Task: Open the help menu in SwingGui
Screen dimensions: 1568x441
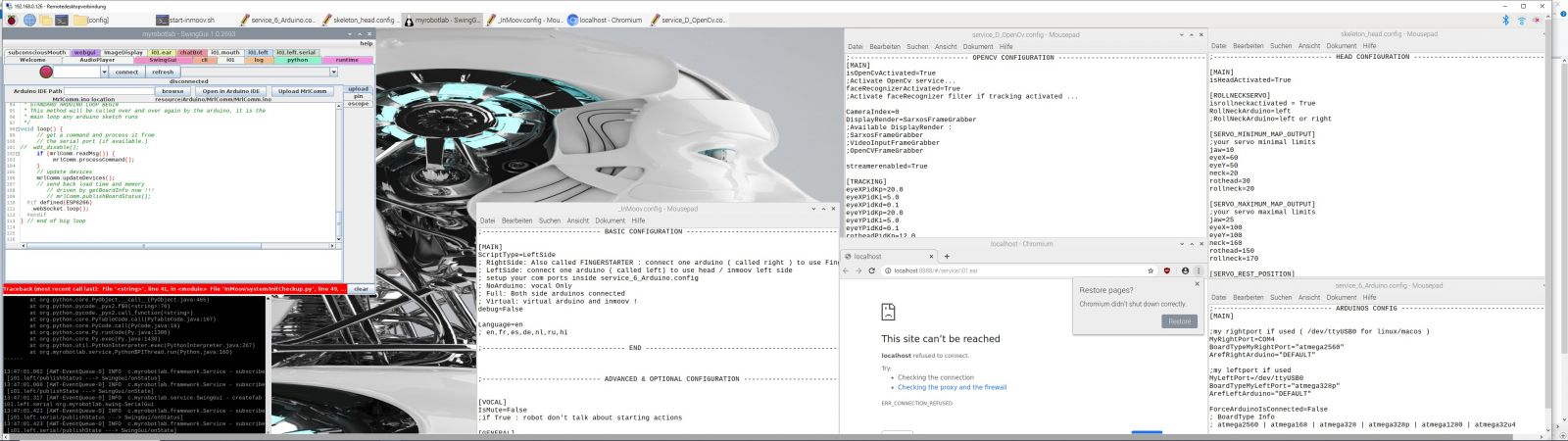Action: (366, 43)
